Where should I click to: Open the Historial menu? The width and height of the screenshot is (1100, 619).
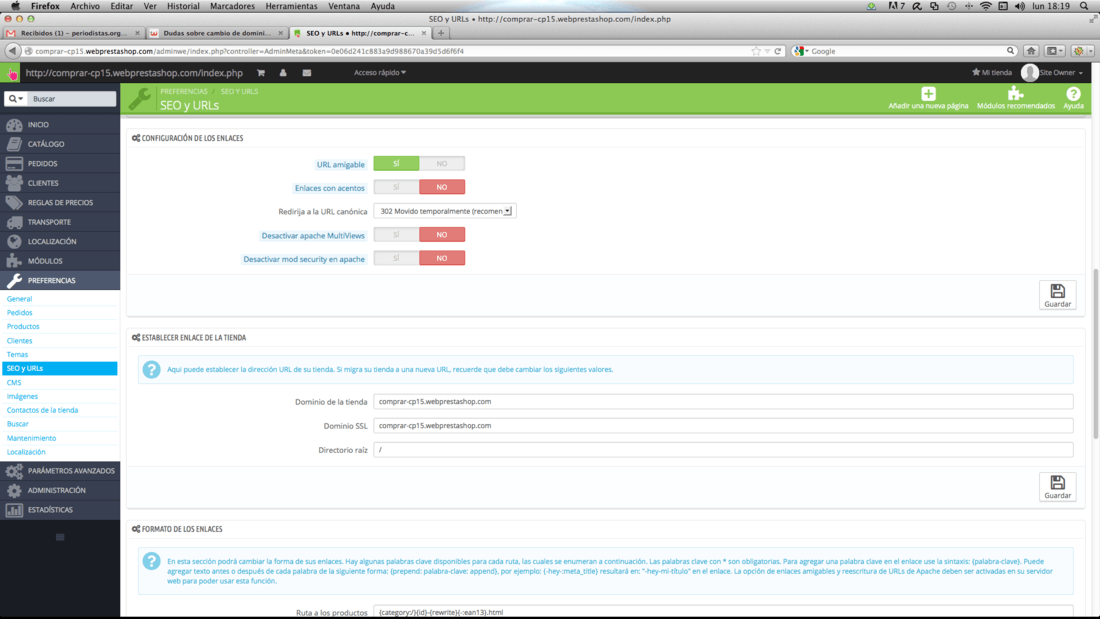[x=183, y=6]
